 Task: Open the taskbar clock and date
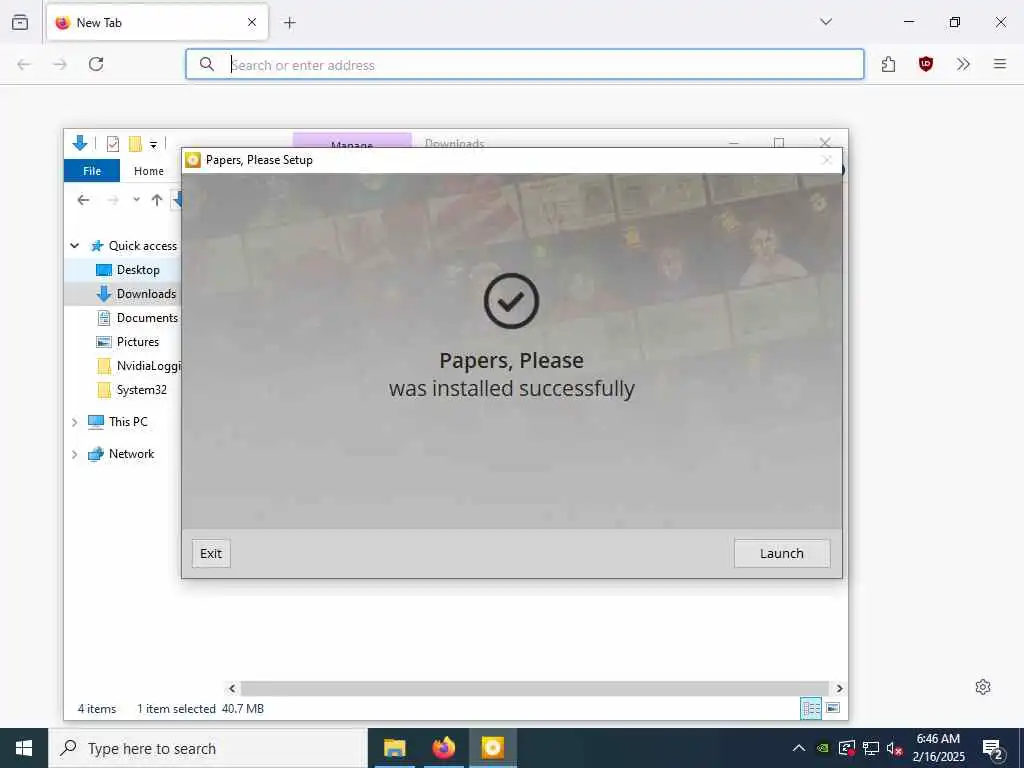point(938,748)
